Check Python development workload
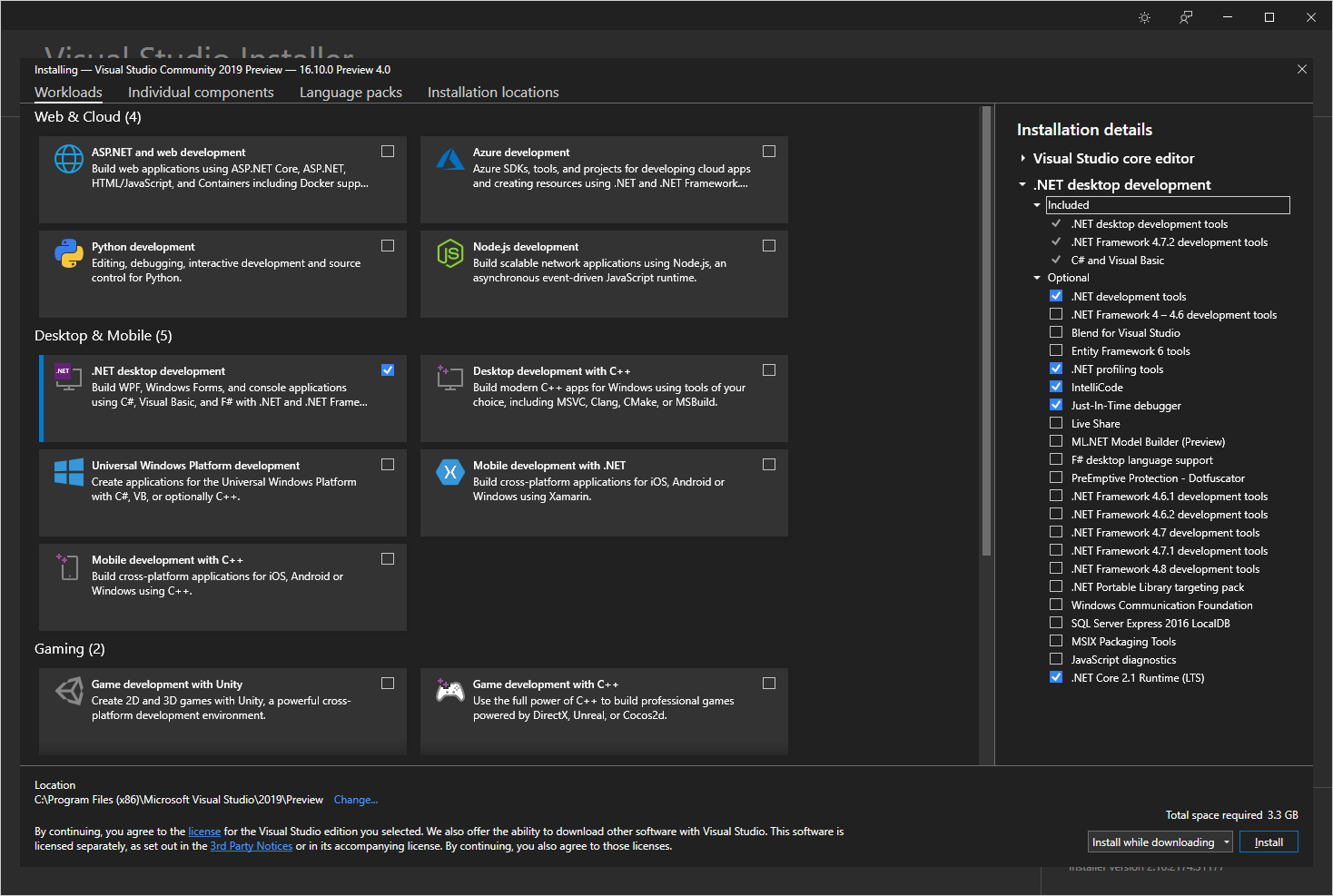The image size is (1333, 896). 388,246
